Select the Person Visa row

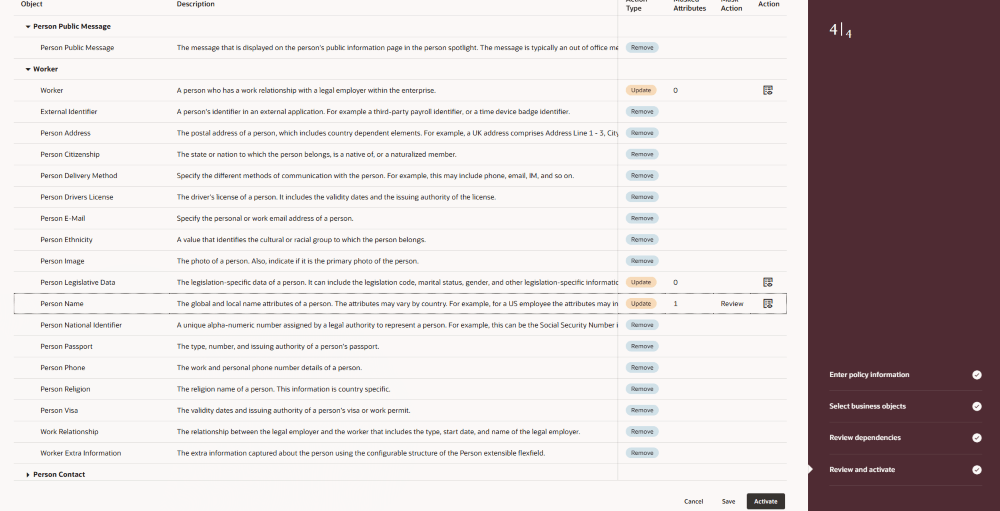400,410
